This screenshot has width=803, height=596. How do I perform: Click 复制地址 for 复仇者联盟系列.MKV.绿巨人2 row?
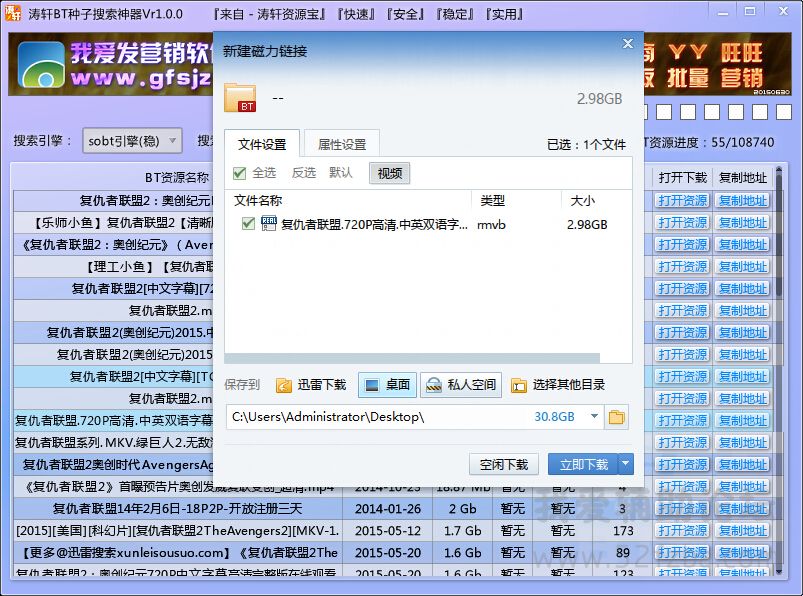pos(743,443)
